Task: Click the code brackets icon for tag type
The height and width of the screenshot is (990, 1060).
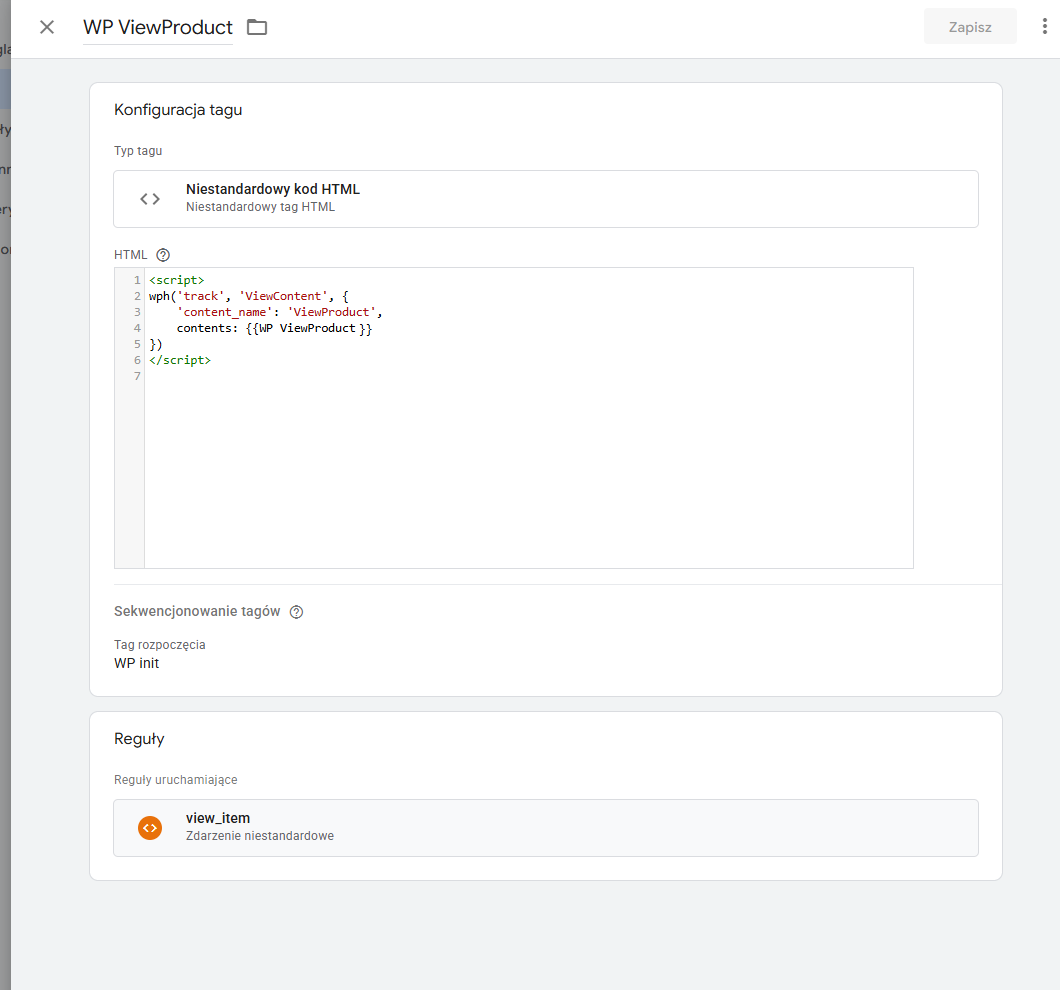Action: pyautogui.click(x=150, y=199)
